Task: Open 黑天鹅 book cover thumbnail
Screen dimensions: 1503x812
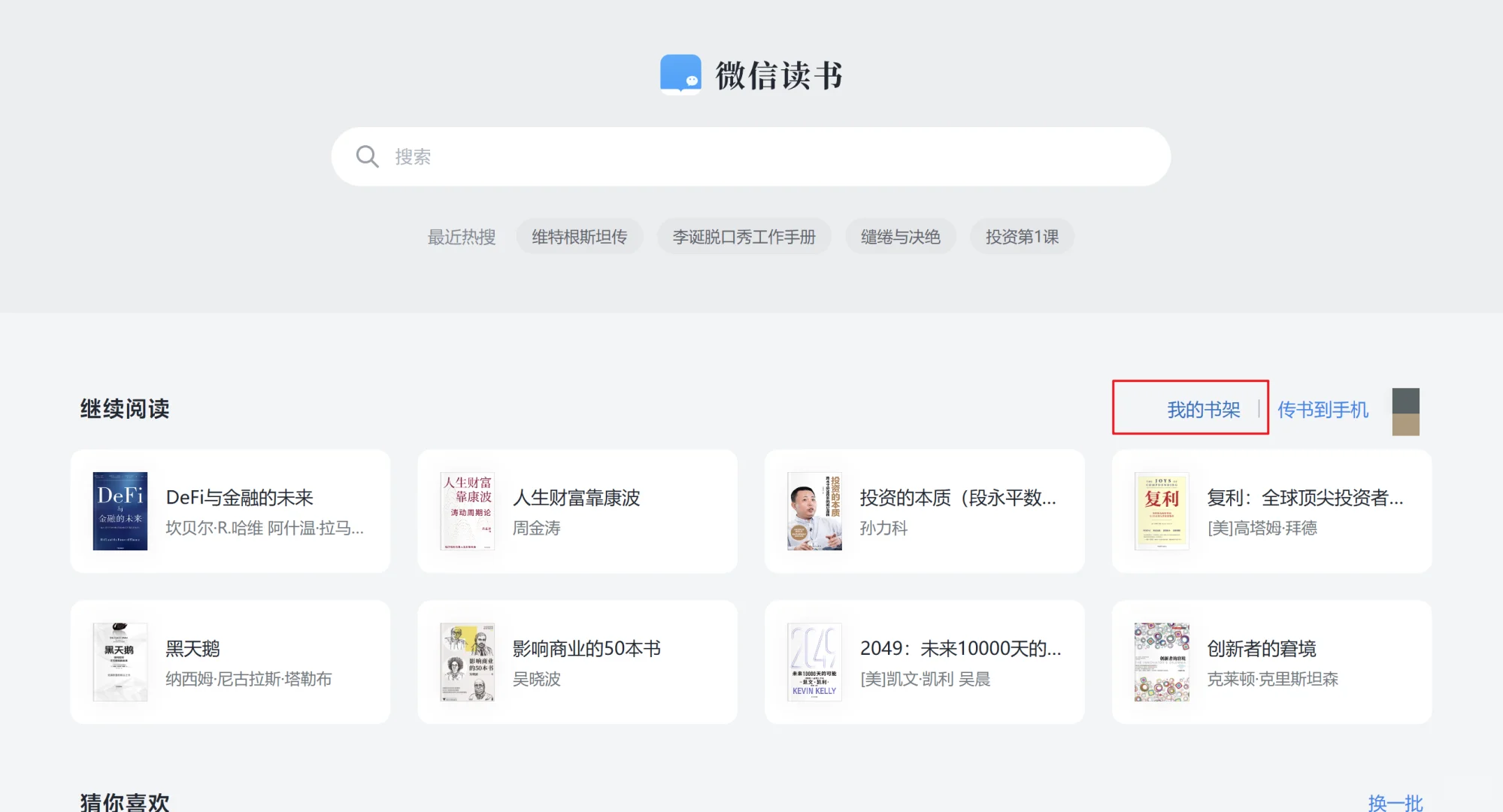Action: pyautogui.click(x=120, y=662)
